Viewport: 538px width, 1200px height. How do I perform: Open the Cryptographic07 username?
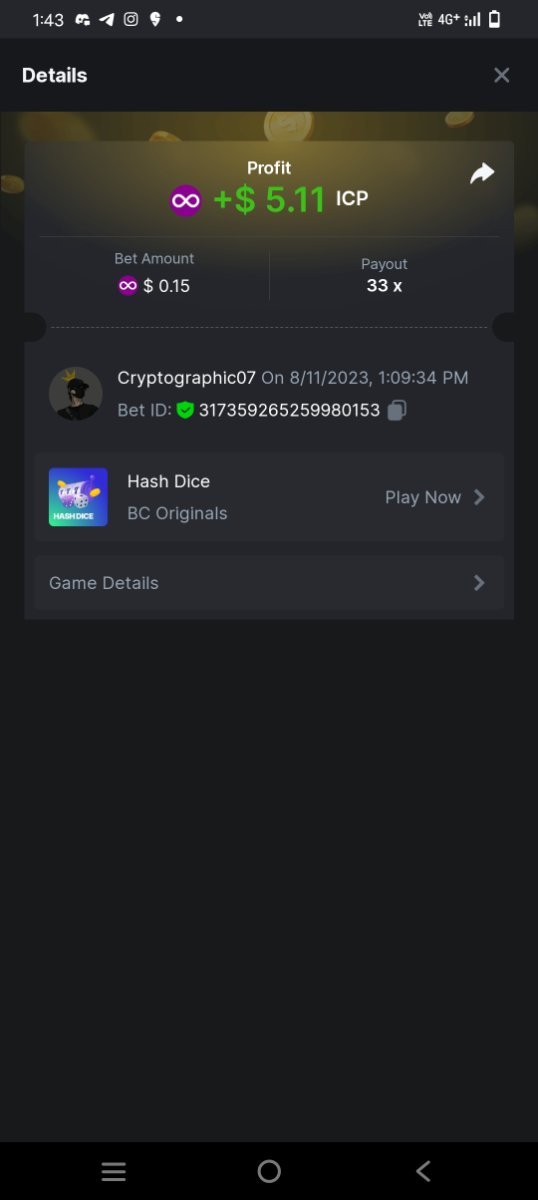click(x=187, y=378)
